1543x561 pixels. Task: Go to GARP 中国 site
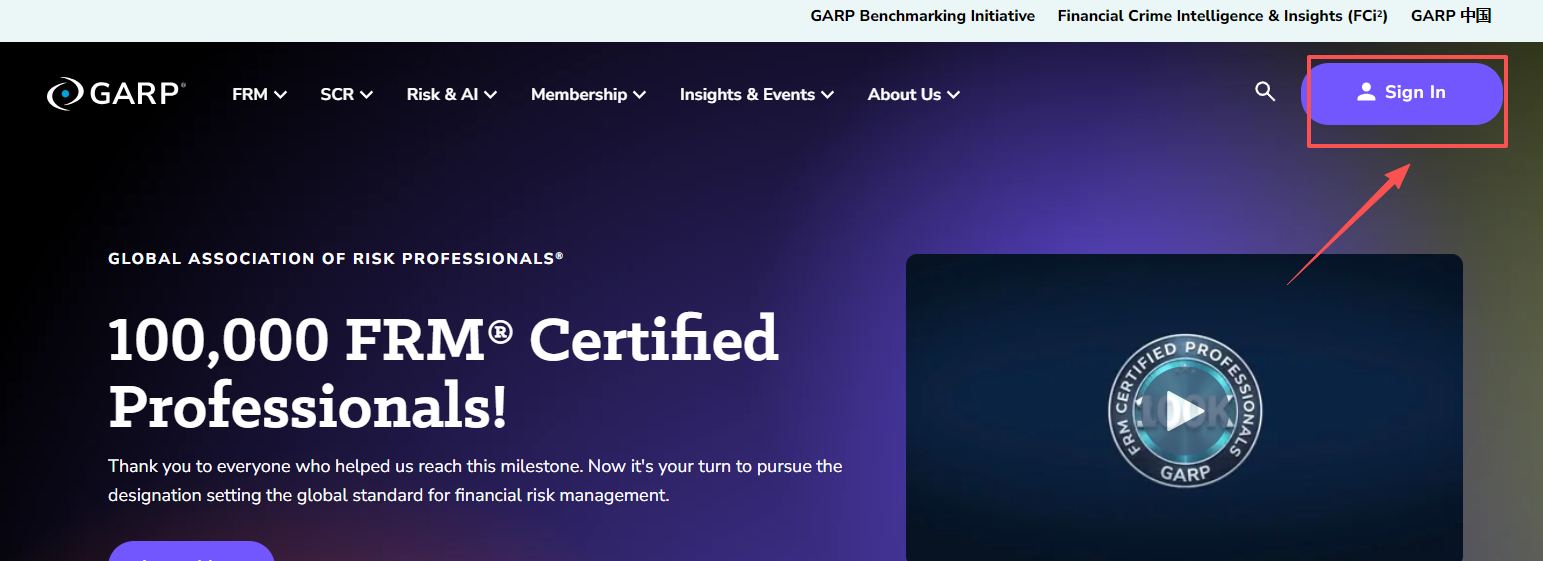[x=1451, y=16]
